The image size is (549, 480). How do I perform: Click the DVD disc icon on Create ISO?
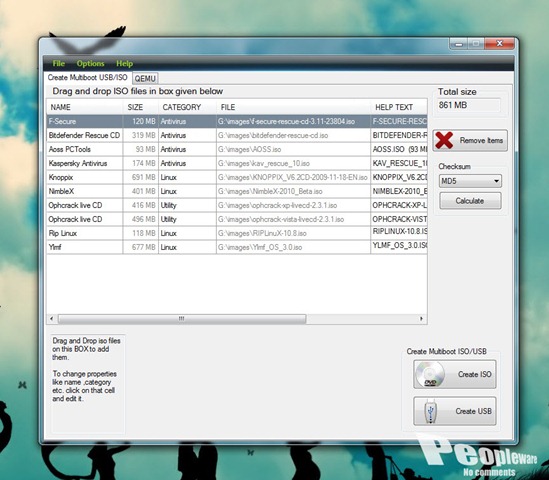point(430,374)
